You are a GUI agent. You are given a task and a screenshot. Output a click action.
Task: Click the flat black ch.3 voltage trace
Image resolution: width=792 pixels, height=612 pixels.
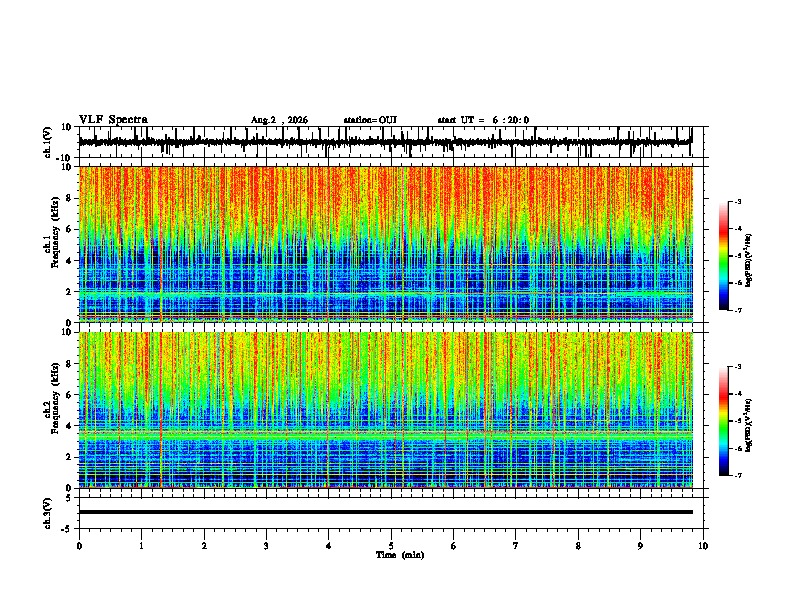[x=386, y=512]
